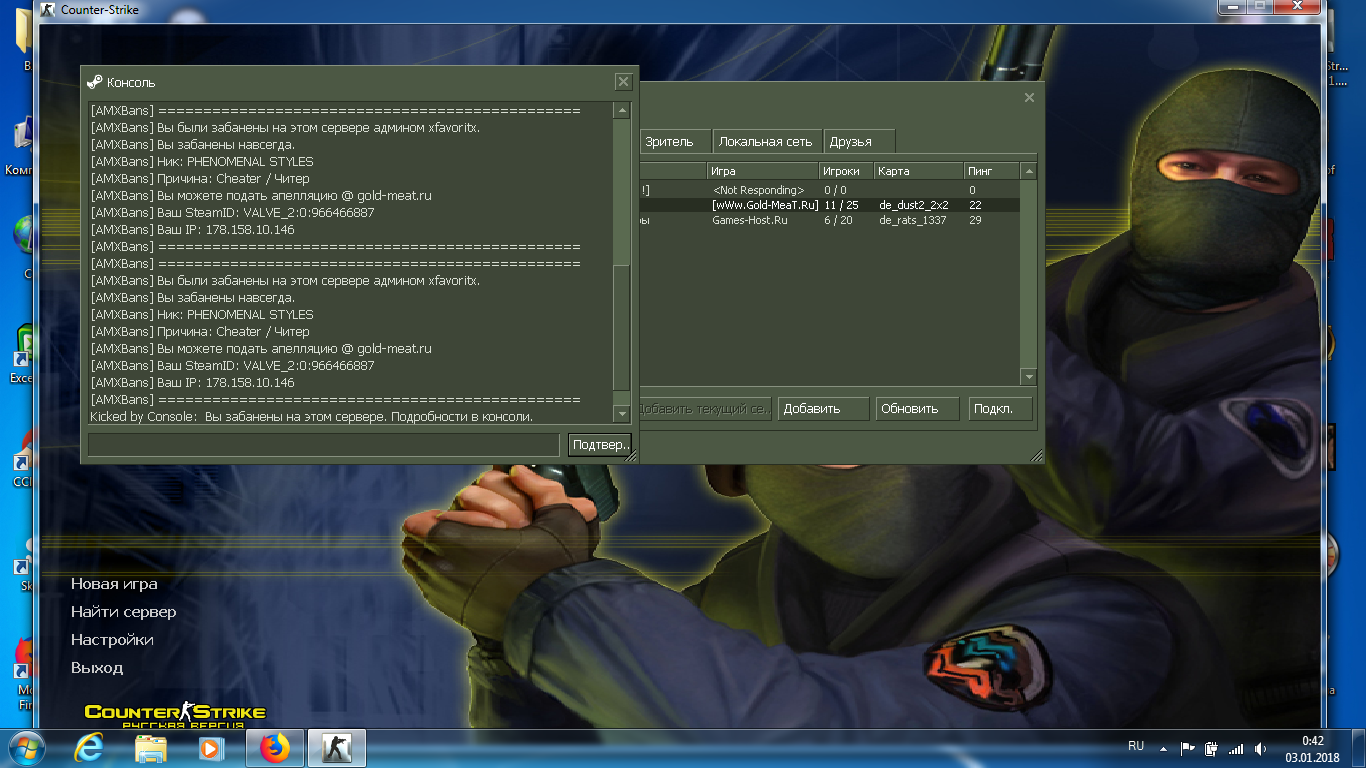Click the 11 / 25 players cell
Image resolution: width=1366 pixels, height=768 pixels.
click(841, 205)
